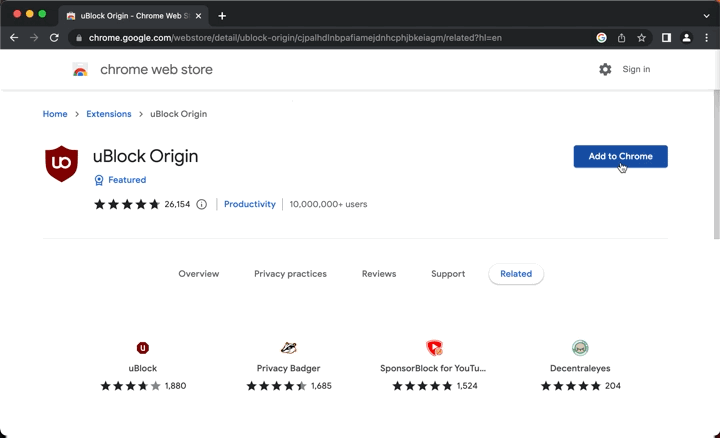
Task: Reload the page with the refresh icon
Action: tap(54, 38)
